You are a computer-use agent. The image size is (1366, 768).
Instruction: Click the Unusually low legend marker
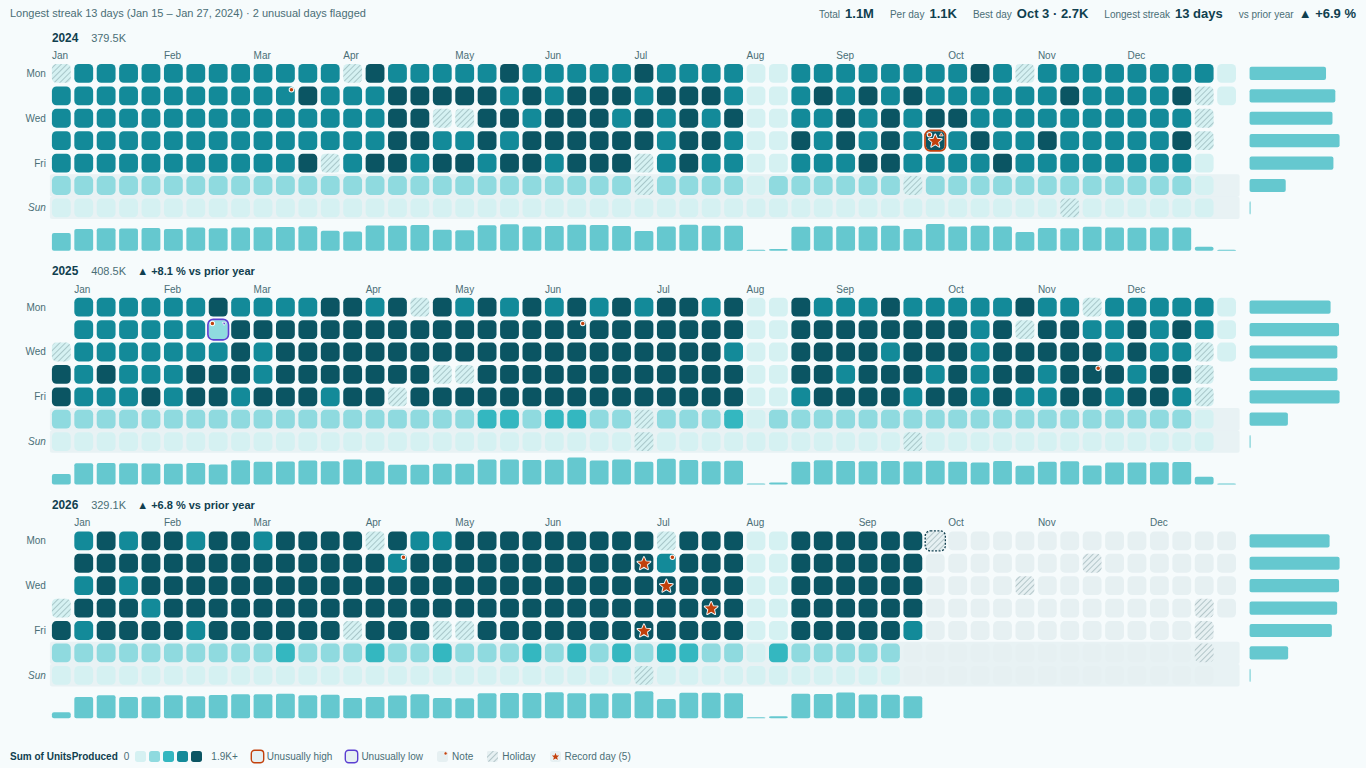(x=352, y=757)
